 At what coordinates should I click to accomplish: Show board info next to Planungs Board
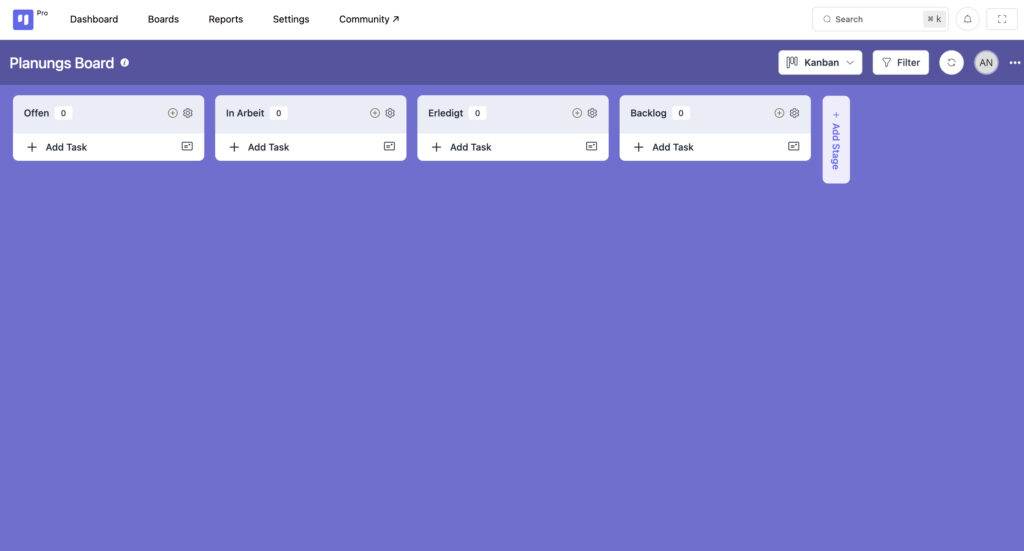(125, 63)
